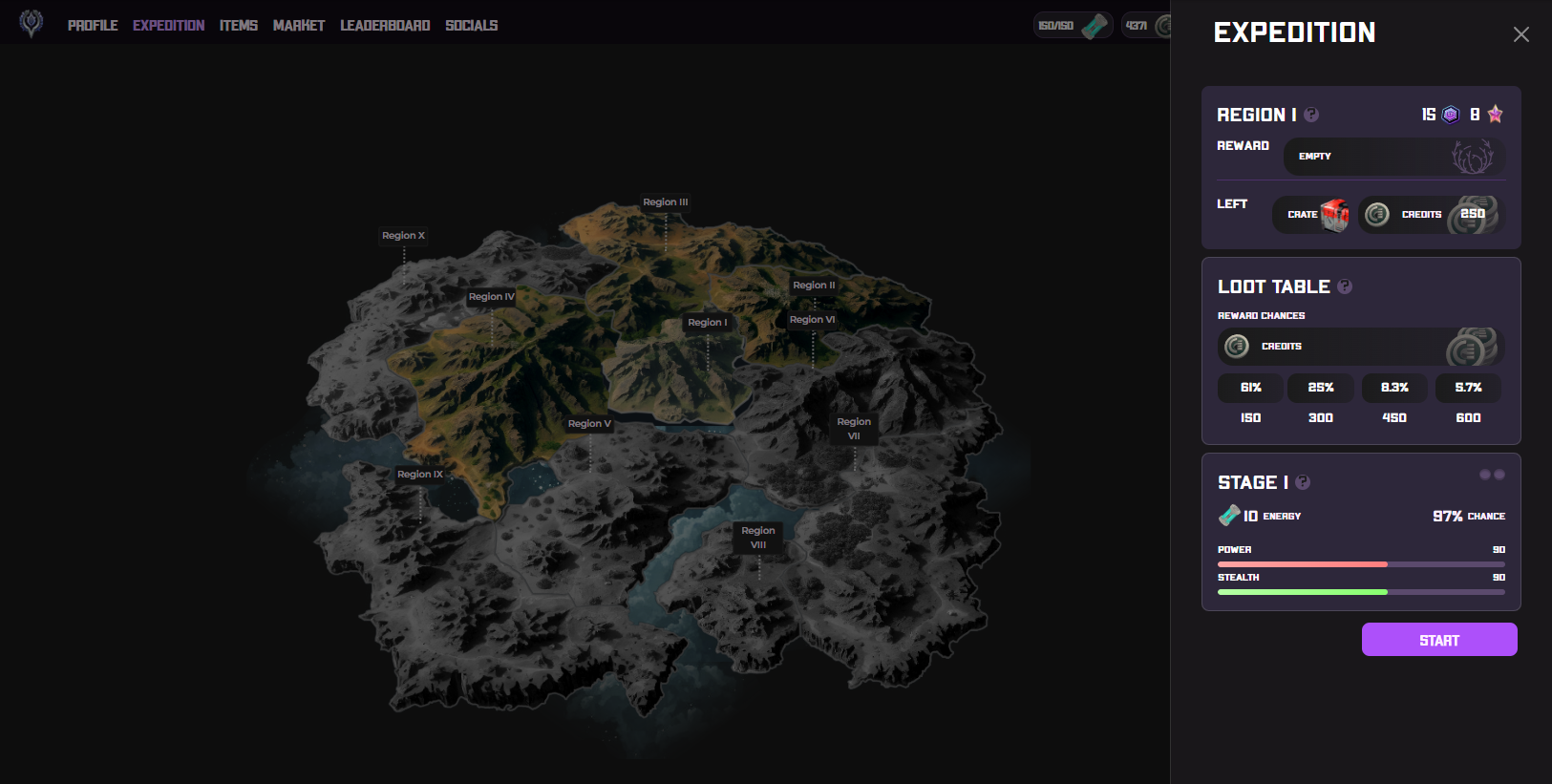Go to the Leaderboard page

385,26
